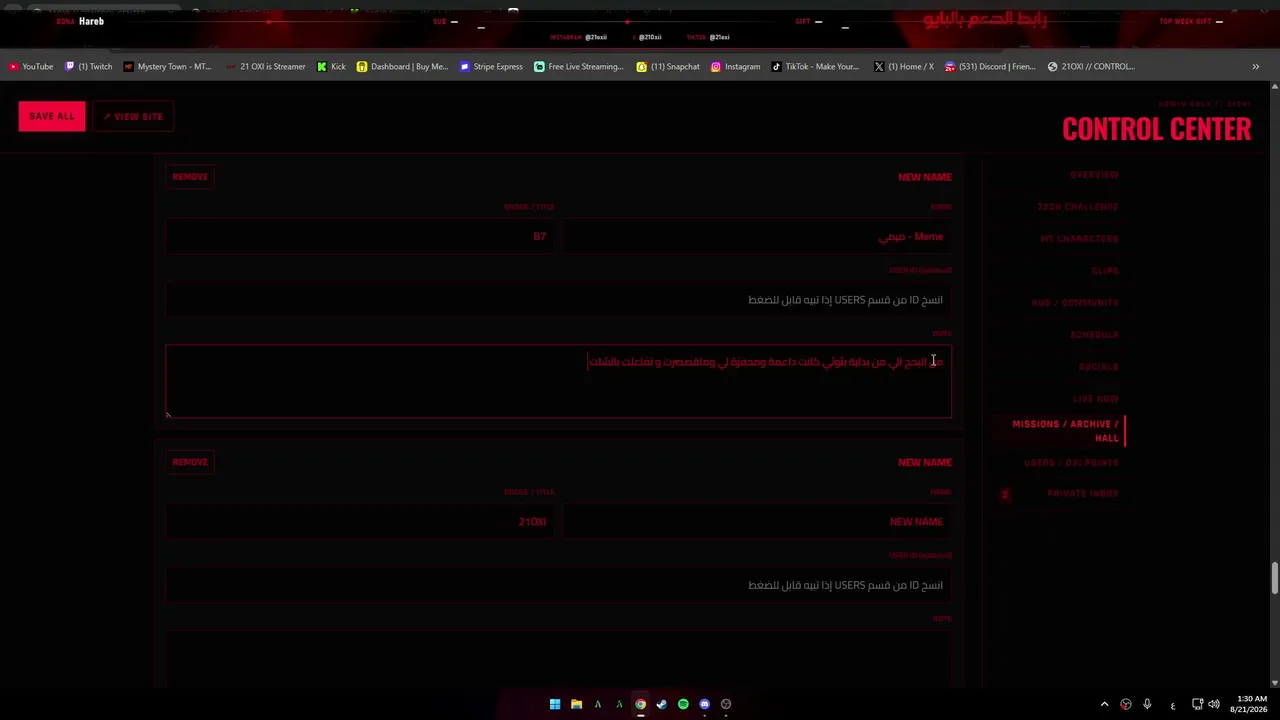Image resolution: width=1280 pixels, height=720 pixels.
Task: Focus the red-bordered note textarea
Action: [559, 381]
